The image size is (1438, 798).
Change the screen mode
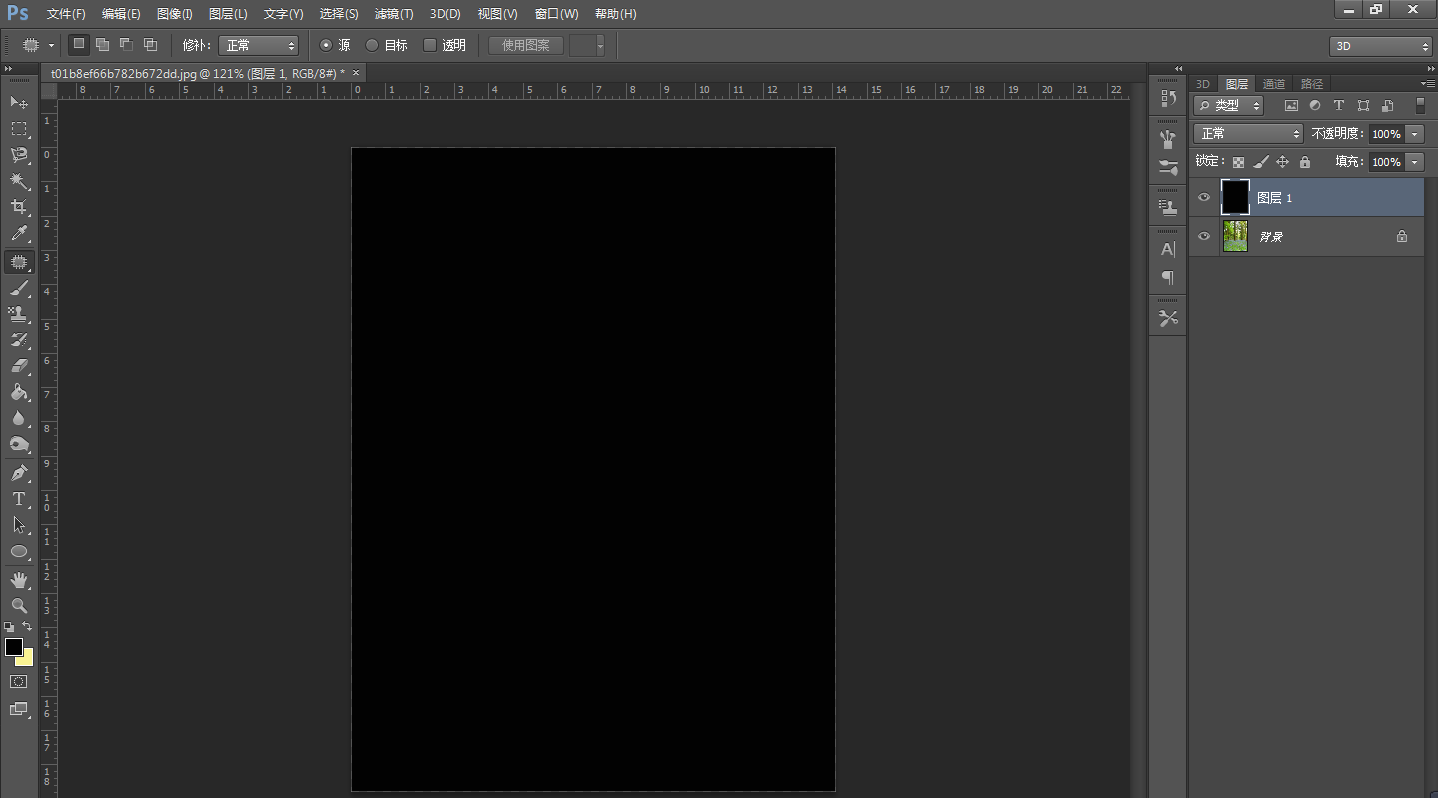pos(19,709)
